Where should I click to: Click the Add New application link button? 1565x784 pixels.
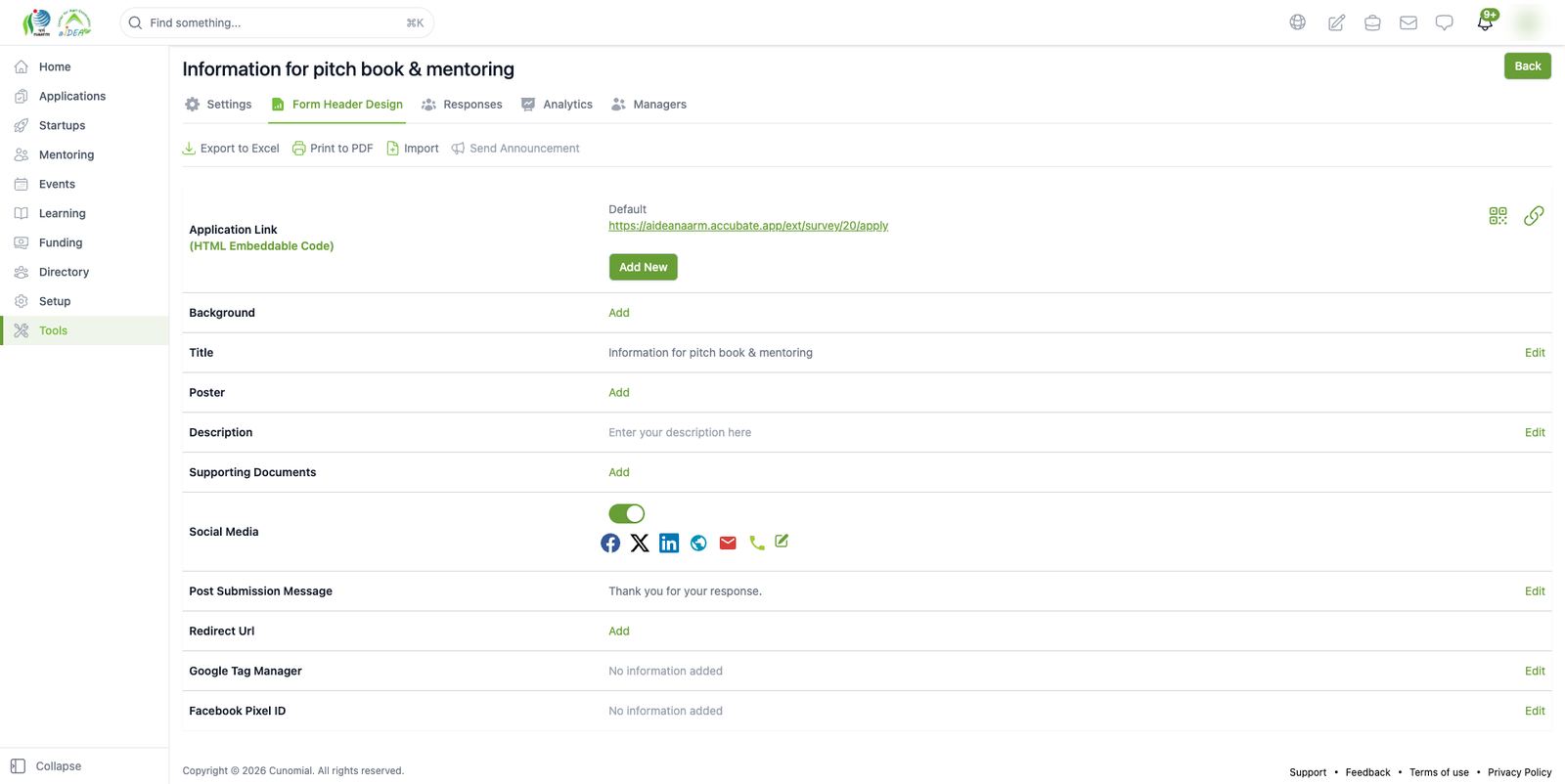(x=644, y=267)
